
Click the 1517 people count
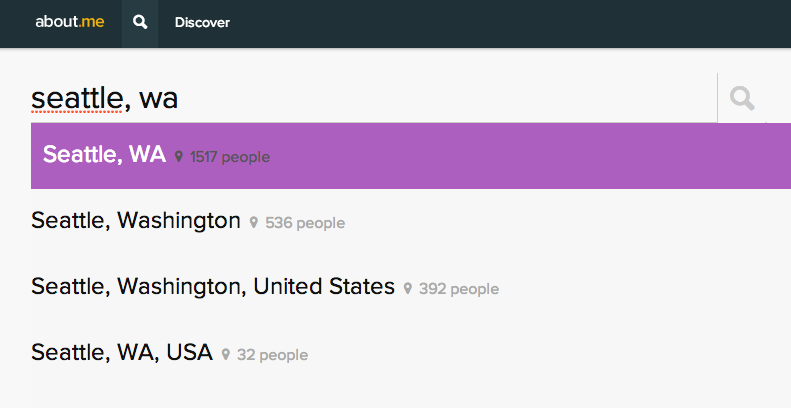click(230, 157)
